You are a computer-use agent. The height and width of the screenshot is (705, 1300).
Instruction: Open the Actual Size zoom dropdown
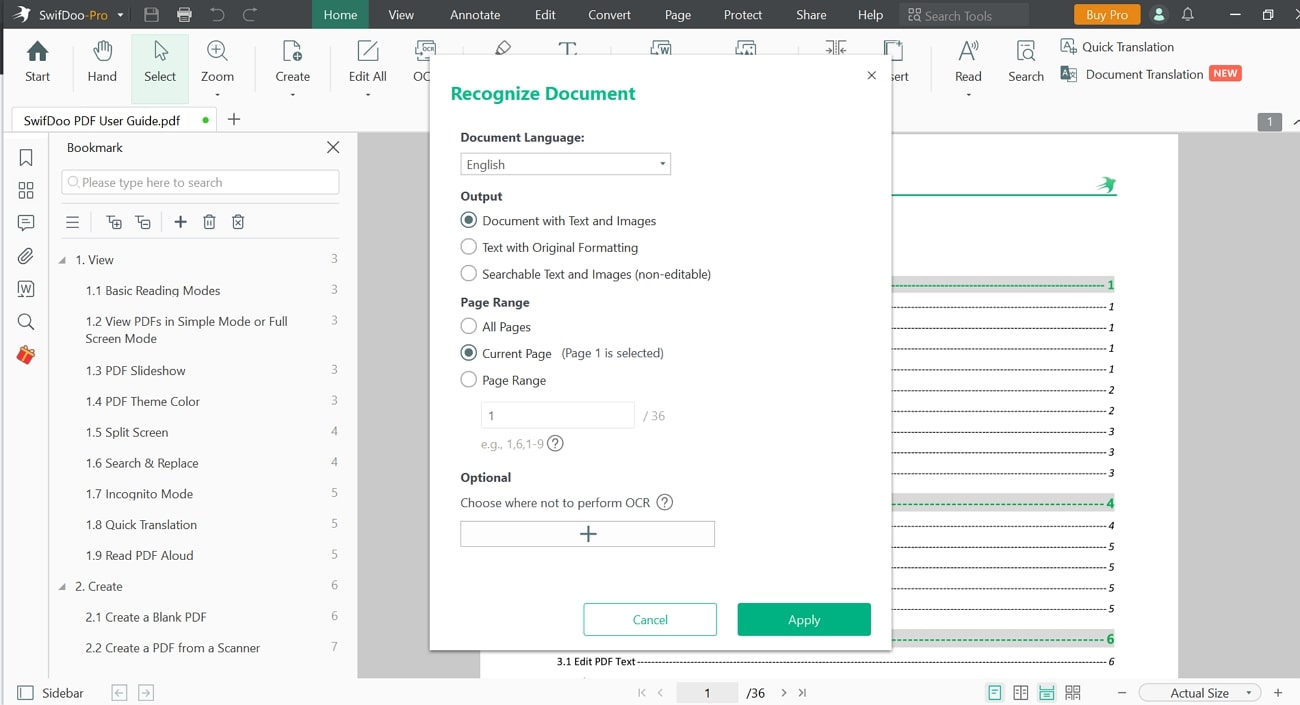pyautogui.click(x=1199, y=692)
